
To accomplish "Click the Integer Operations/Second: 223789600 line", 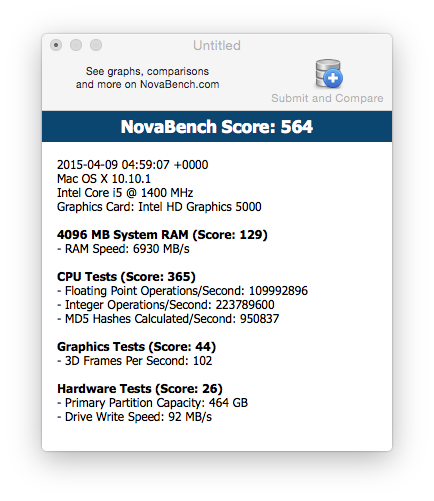I will click(166, 305).
